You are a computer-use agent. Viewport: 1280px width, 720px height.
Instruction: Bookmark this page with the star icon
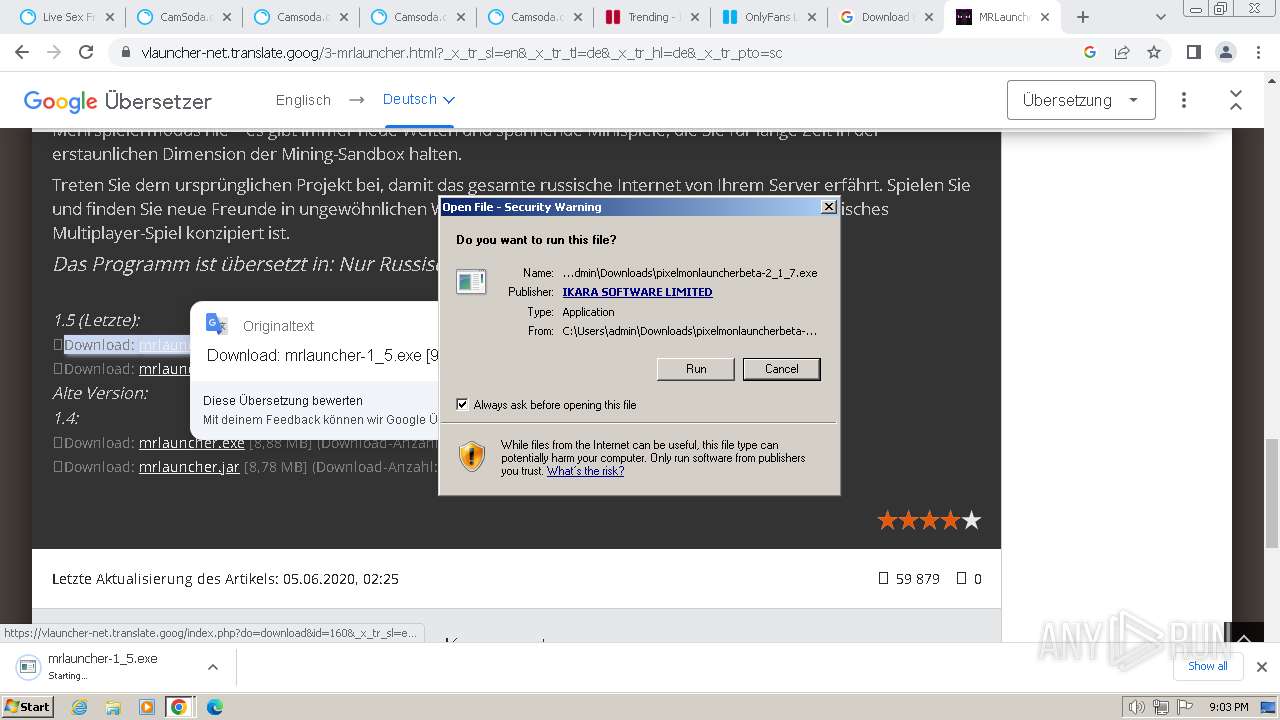click(1154, 52)
